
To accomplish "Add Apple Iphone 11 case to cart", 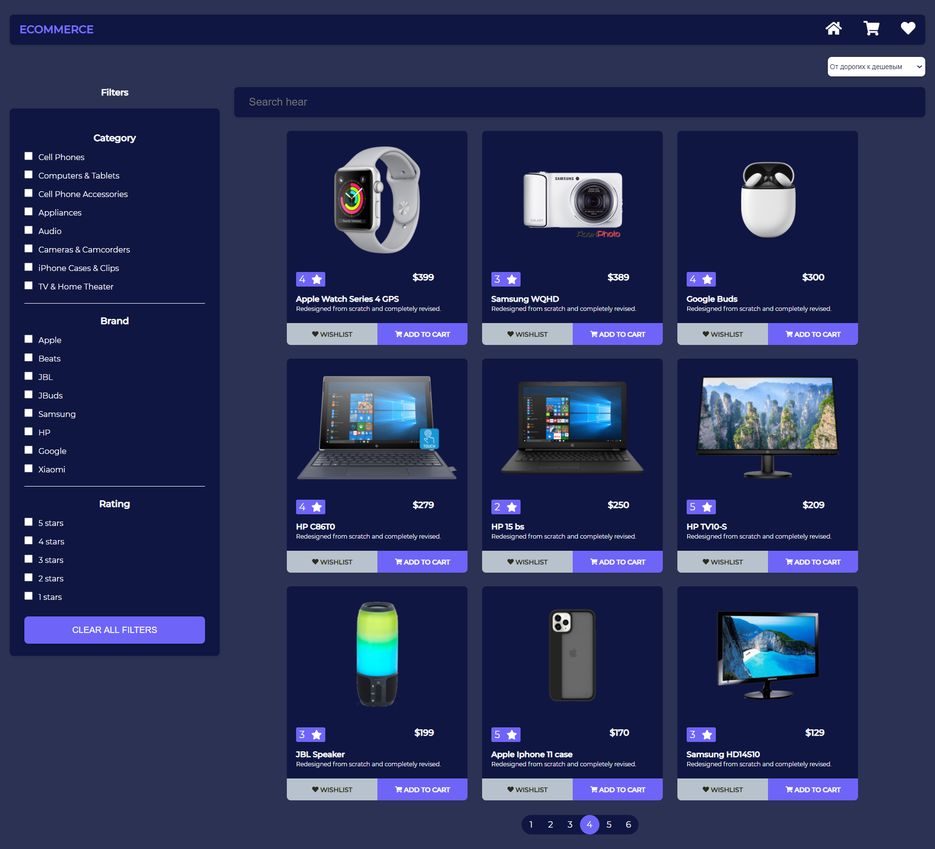I will coord(618,789).
